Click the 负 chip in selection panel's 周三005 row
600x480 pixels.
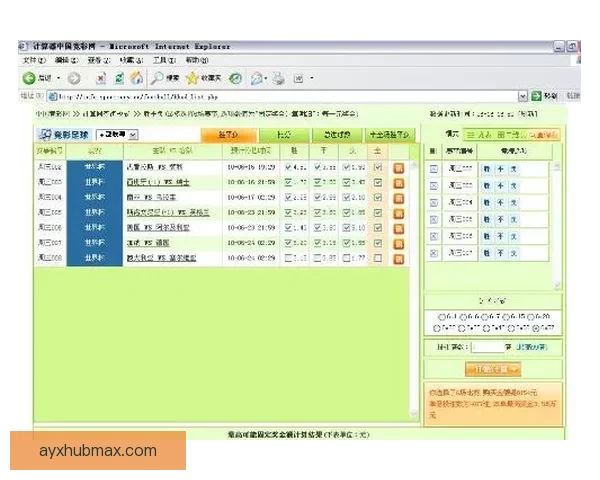[514, 219]
